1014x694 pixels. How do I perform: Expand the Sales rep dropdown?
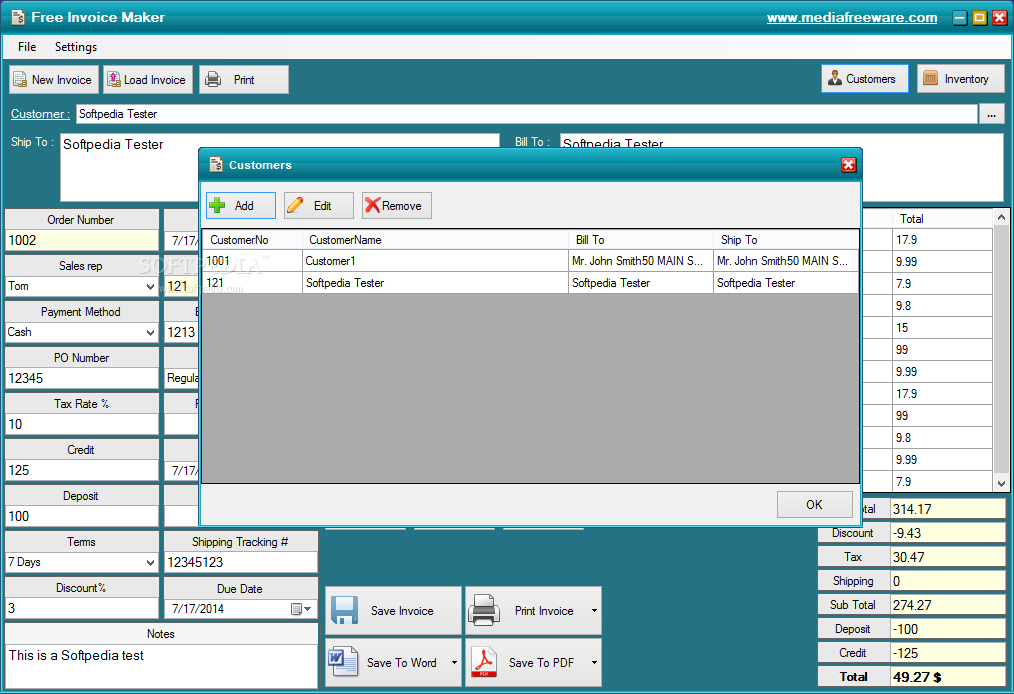(x=150, y=287)
